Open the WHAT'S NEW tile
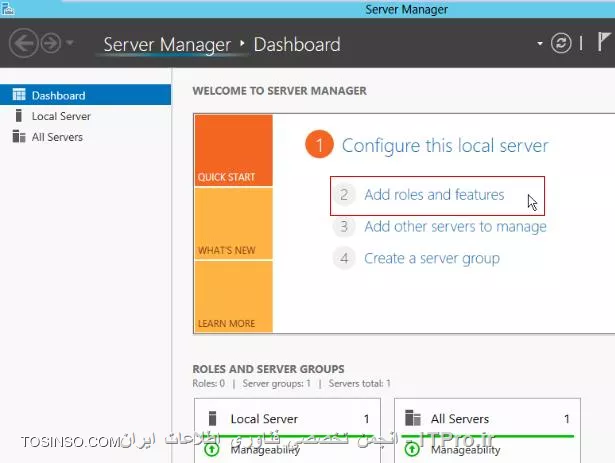The width and height of the screenshot is (615, 463). click(233, 224)
